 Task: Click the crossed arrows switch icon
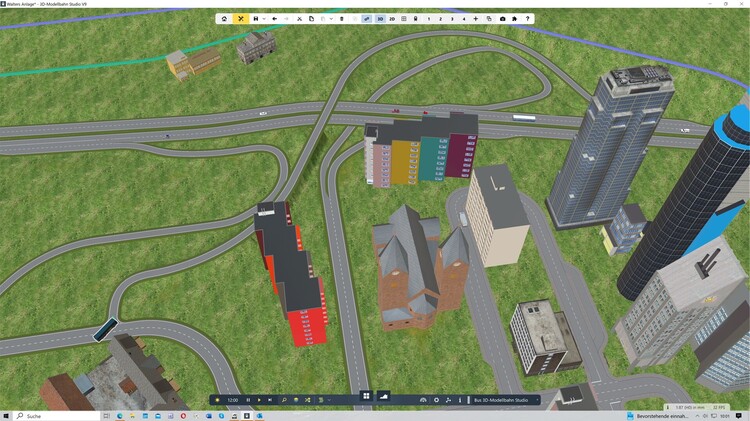coord(307,400)
